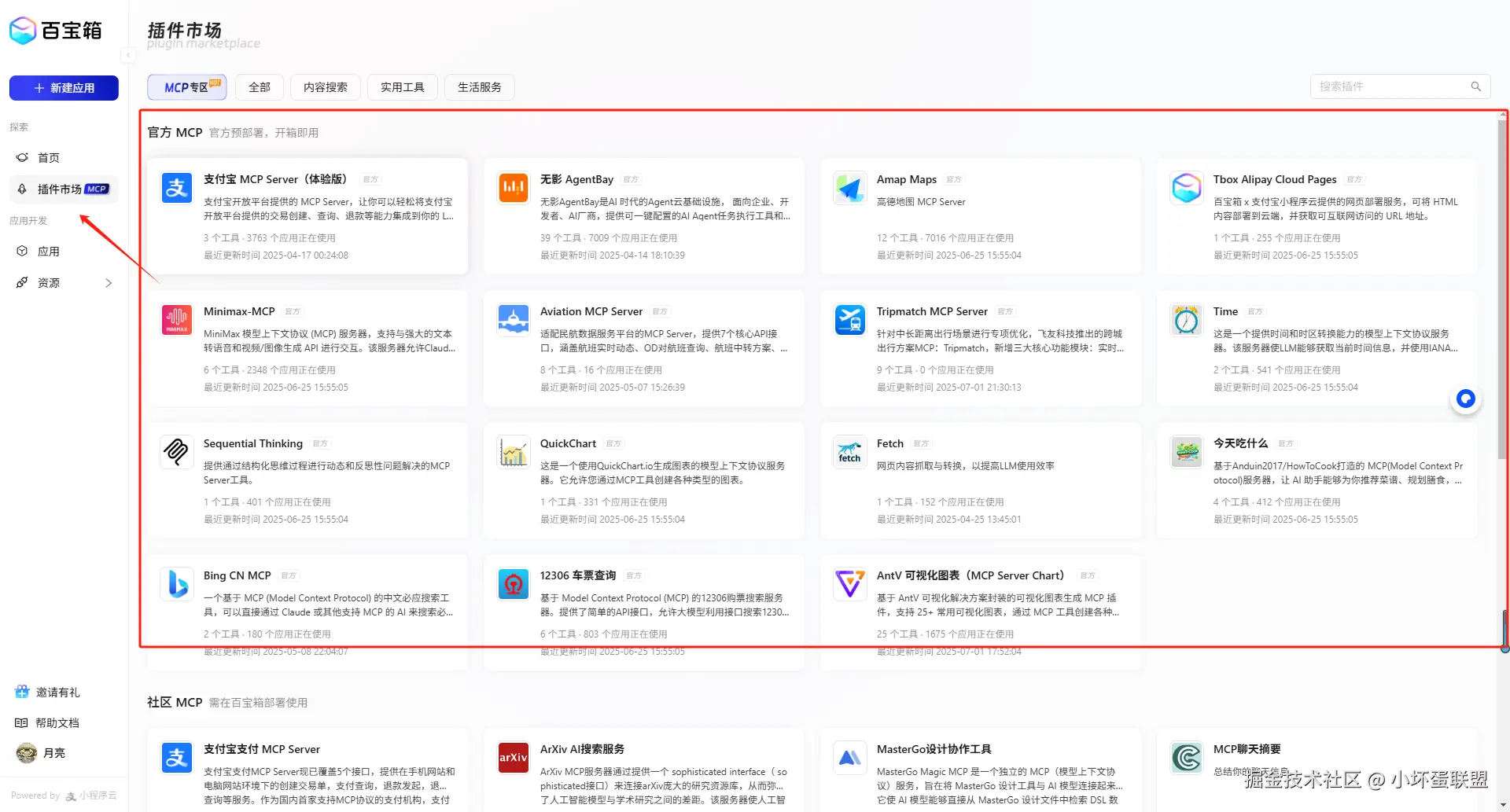Click the 无影 AgentBay orange icon
The height and width of the screenshot is (812, 1510).
tap(514, 189)
